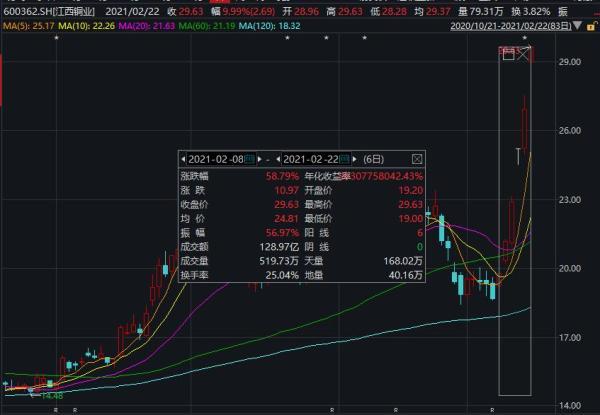The image size is (600, 415).
Task: Click the 阳线 count 6
Action: coord(420,233)
